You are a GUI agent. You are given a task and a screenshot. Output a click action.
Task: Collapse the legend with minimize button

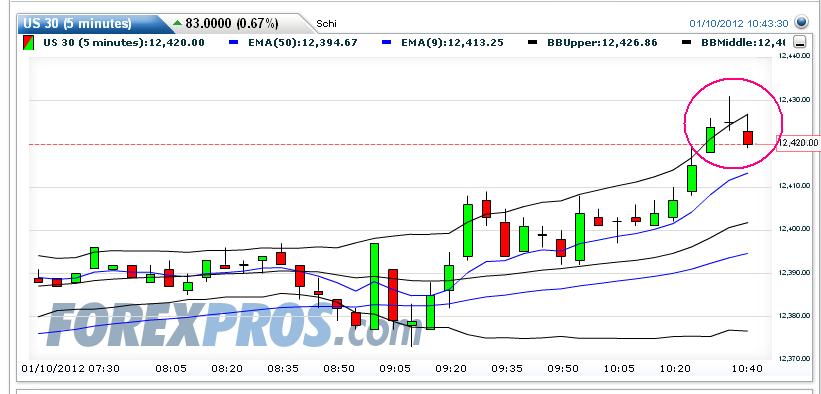coord(799,42)
